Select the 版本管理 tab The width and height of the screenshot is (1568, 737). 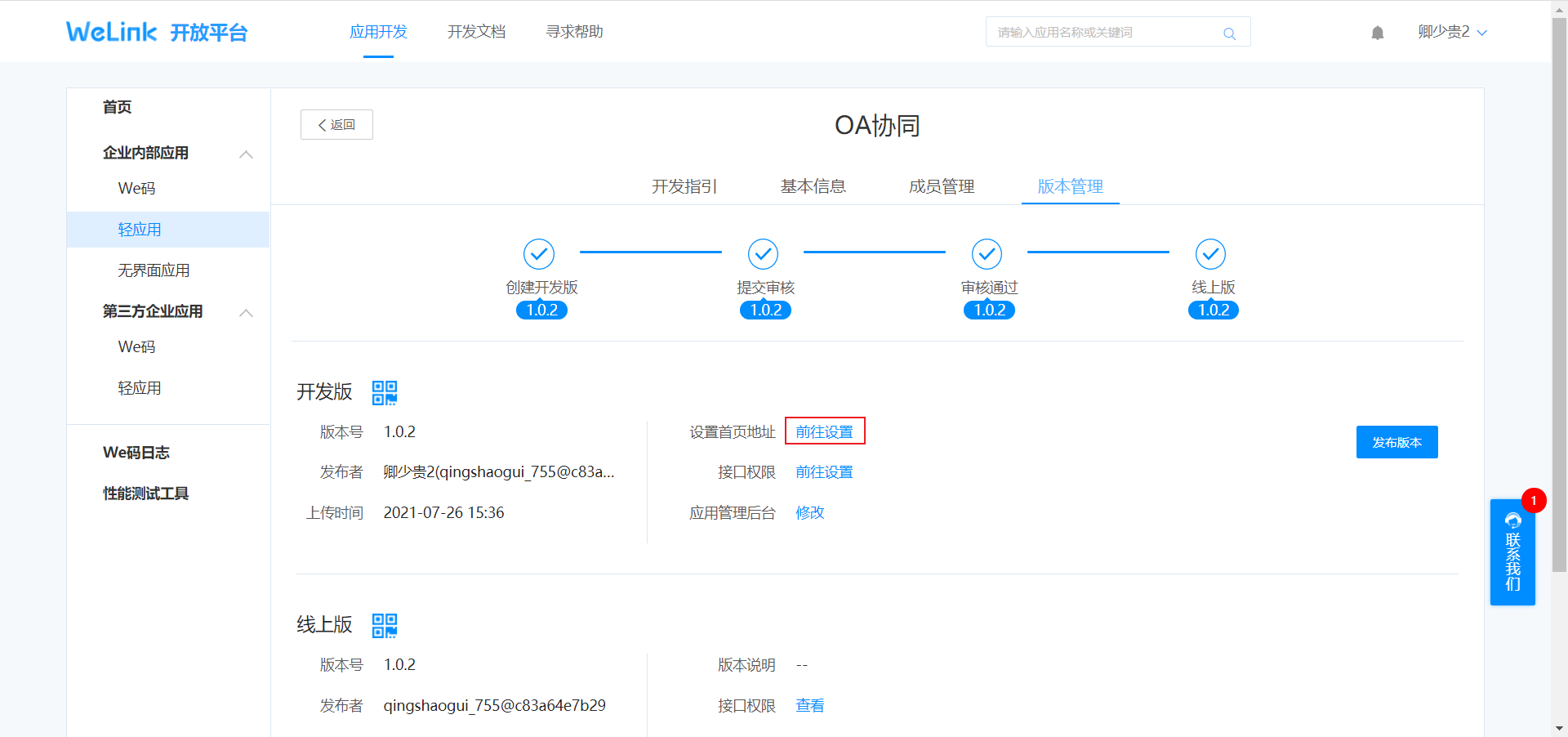(1071, 186)
